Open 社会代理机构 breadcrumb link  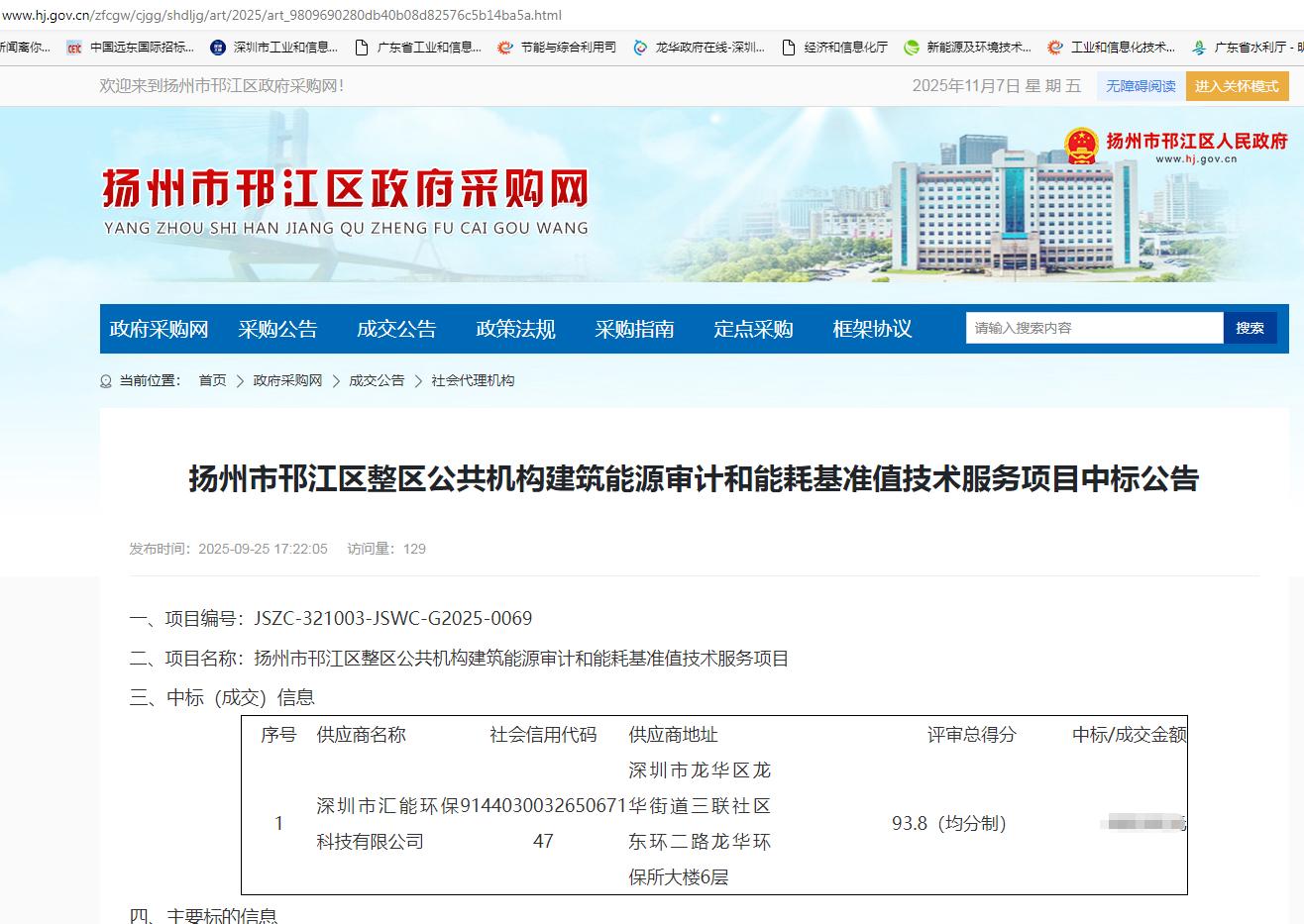tap(473, 380)
